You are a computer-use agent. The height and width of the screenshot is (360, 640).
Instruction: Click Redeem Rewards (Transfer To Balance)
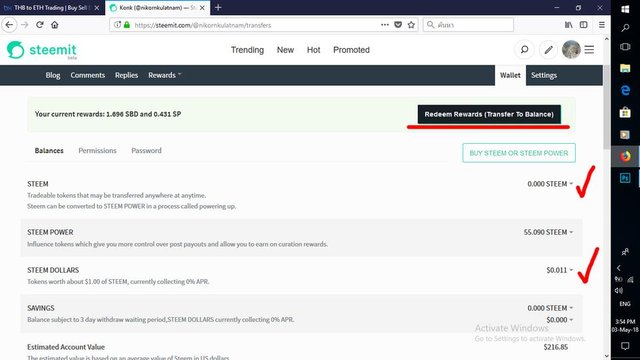coord(489,114)
